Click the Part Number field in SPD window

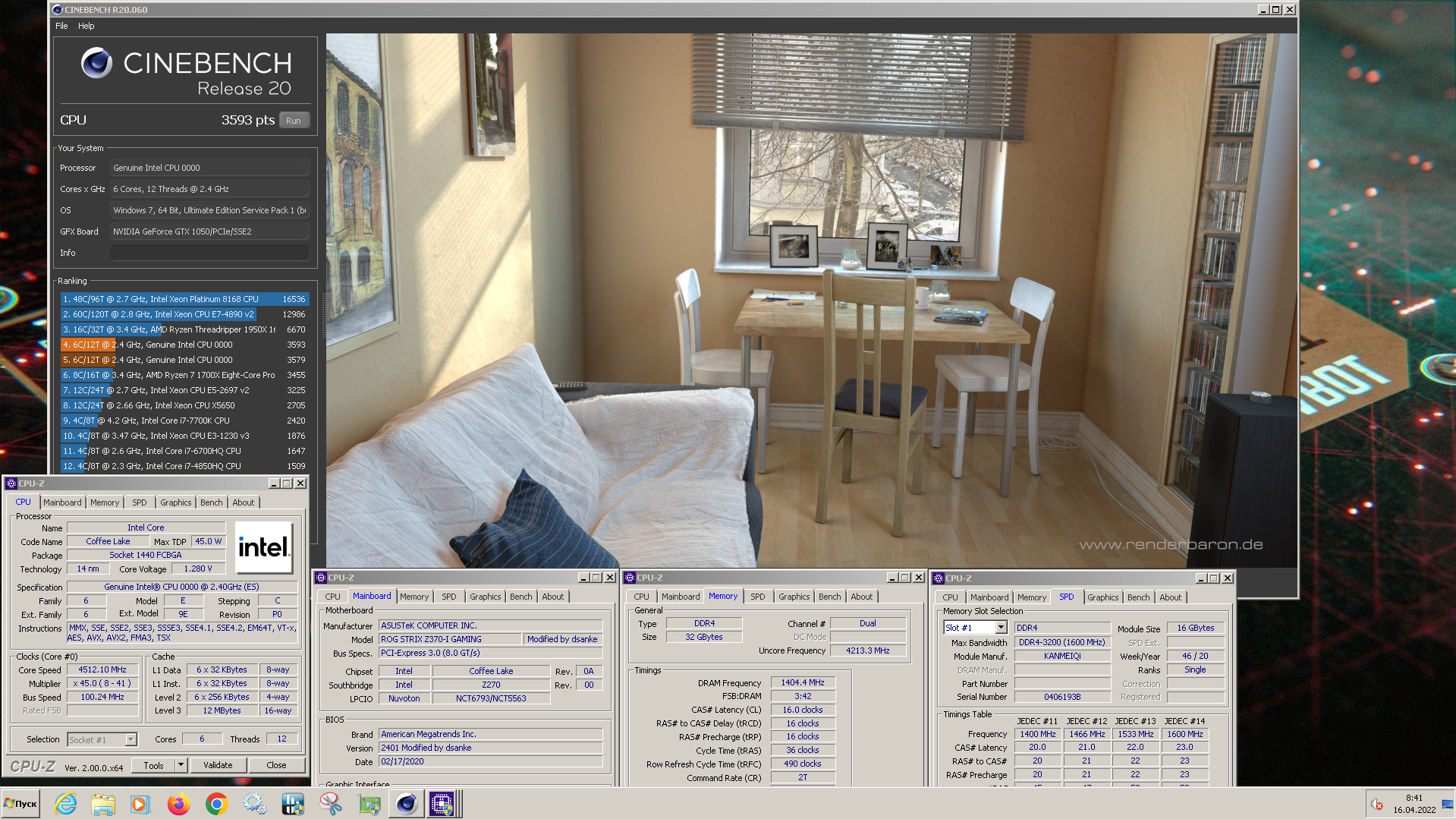click(1062, 684)
